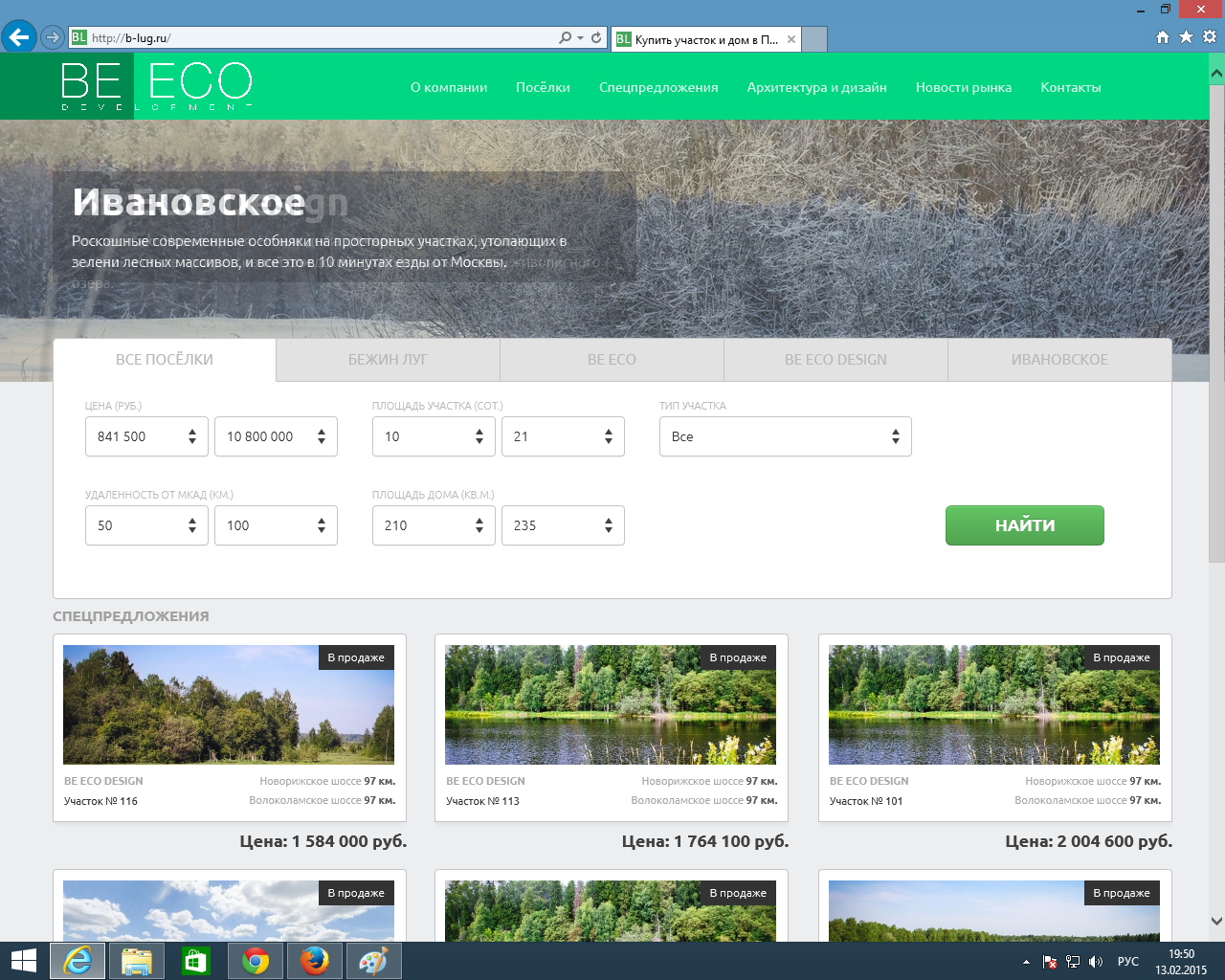Open the Посёлки menu item
The image size is (1225, 980).
(543, 87)
